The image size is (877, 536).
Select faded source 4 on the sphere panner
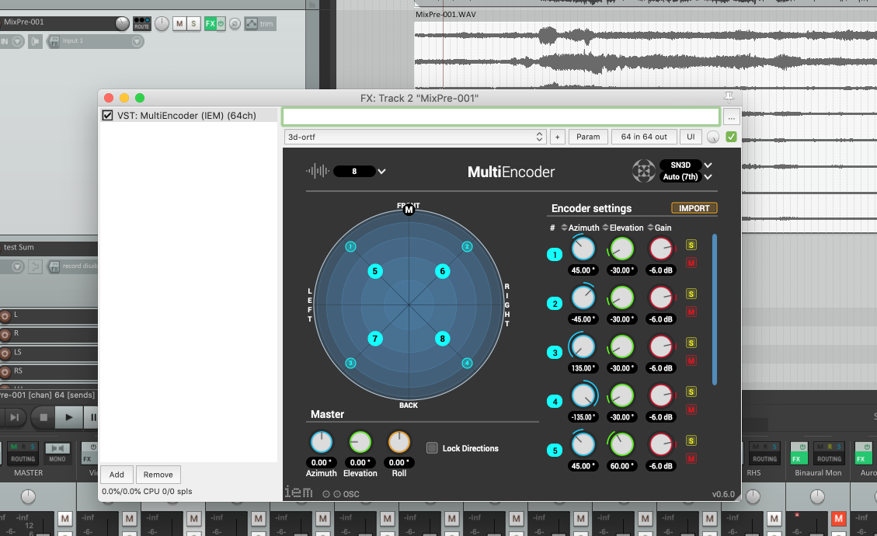tap(467, 363)
